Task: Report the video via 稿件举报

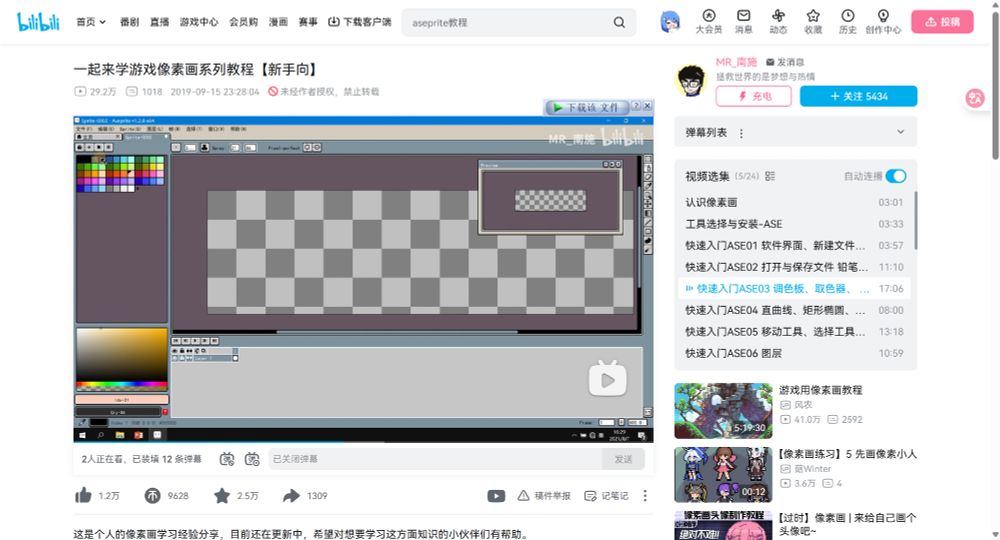Action: click(x=544, y=495)
